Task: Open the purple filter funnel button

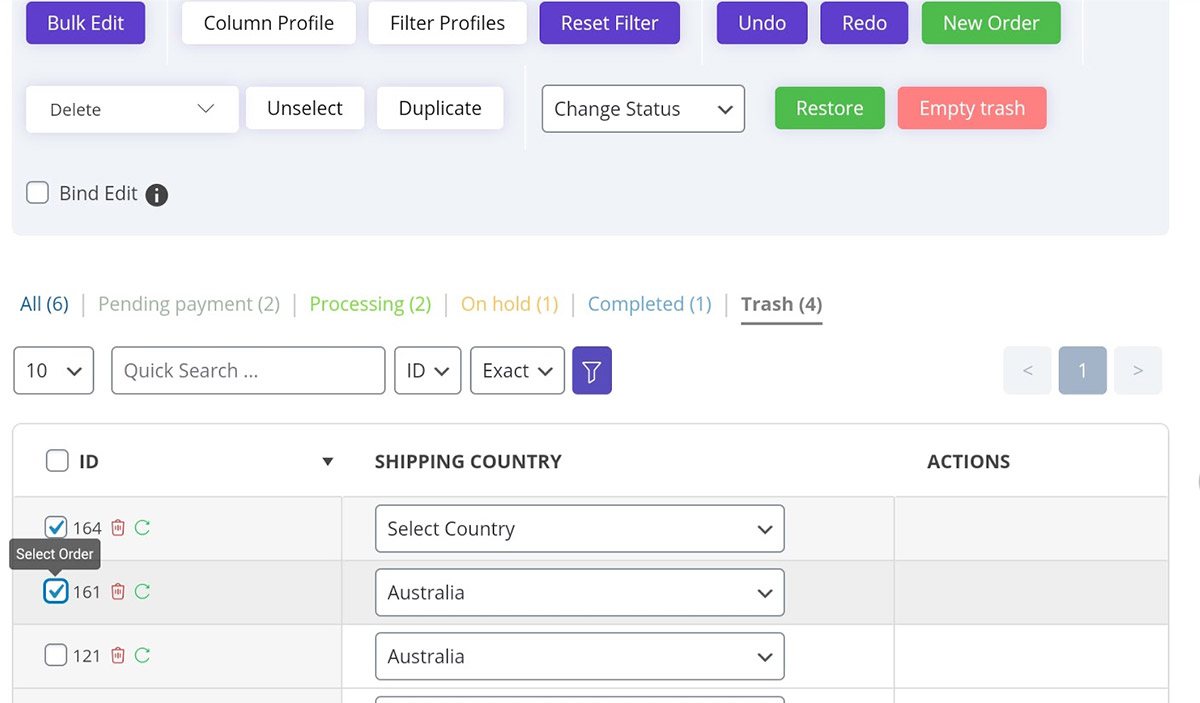Action: coord(592,371)
